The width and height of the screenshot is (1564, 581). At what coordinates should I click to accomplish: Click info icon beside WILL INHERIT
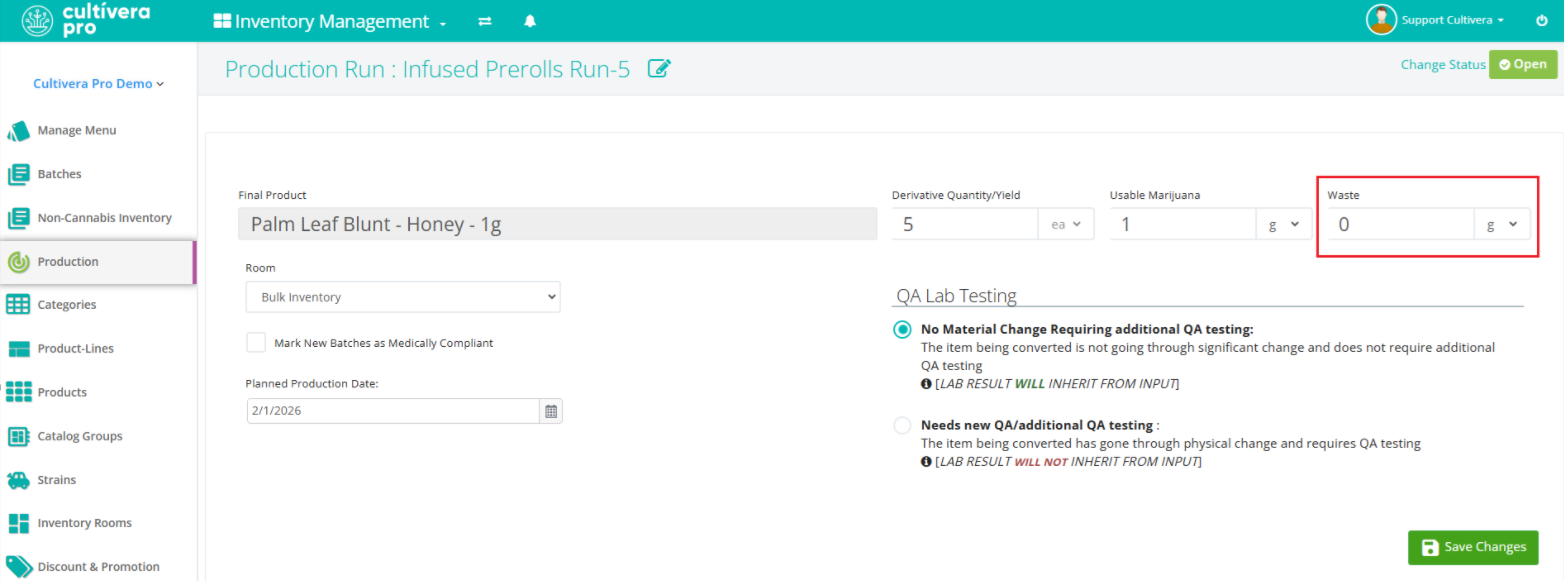[926, 384]
